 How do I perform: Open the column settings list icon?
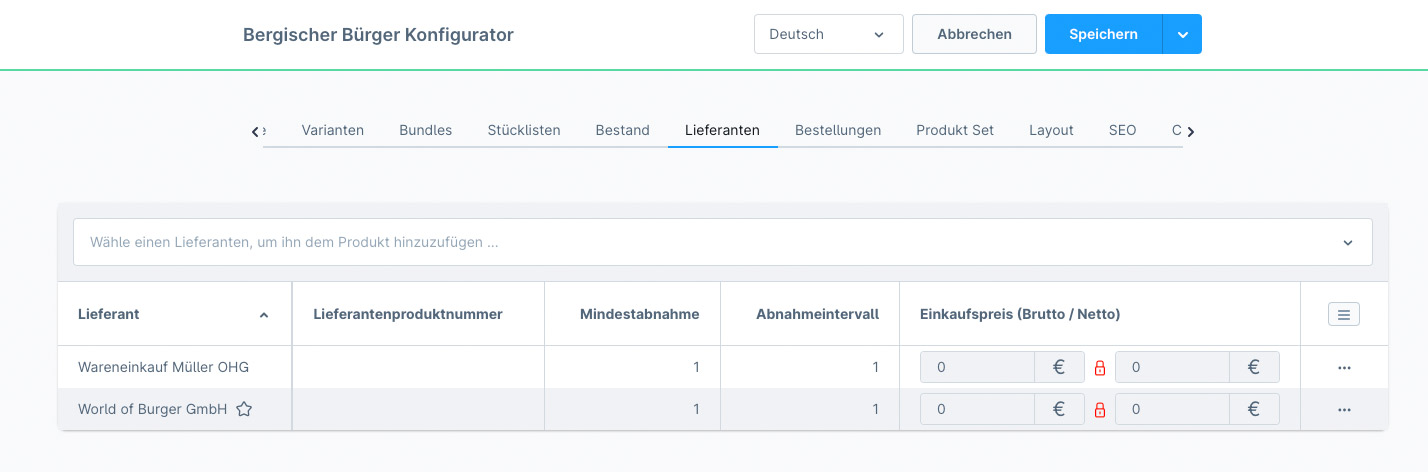pos(1343,314)
